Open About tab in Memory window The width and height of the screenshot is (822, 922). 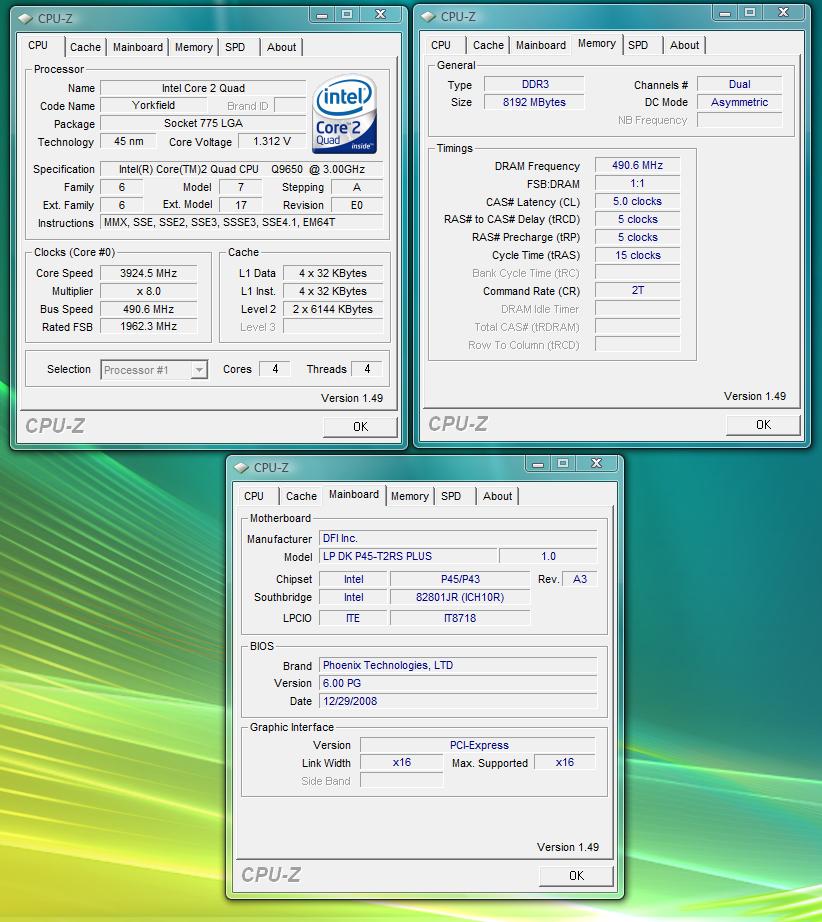pos(684,45)
